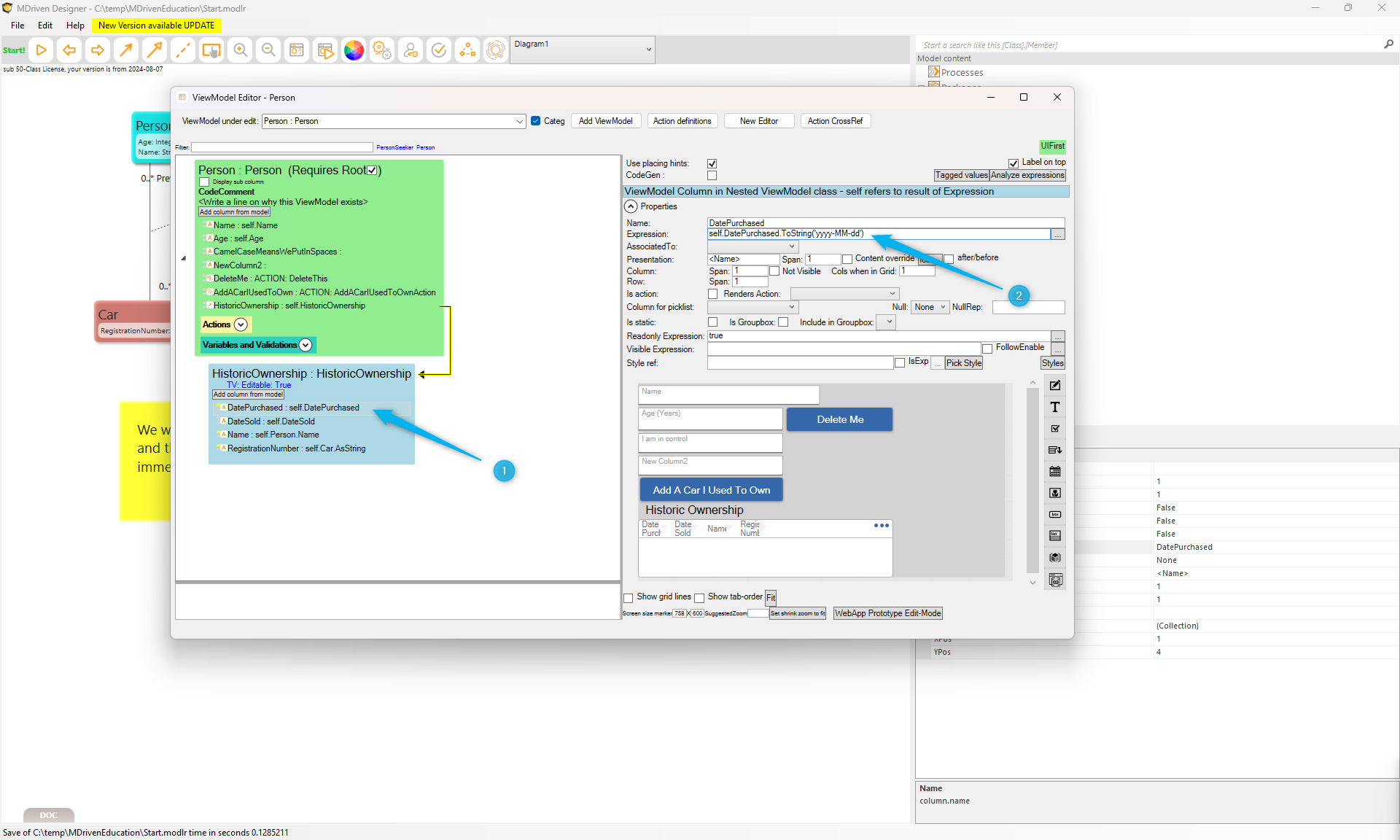Open the Diagram1 diagram selector dropdown
Image resolution: width=1400 pixels, height=840 pixels.
coord(648,50)
